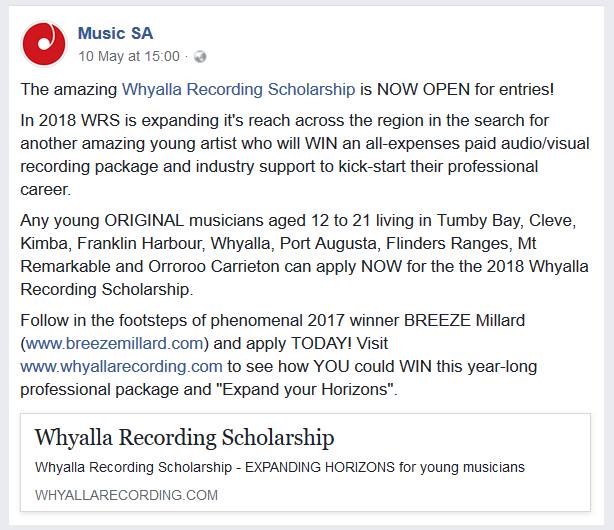Click the link preview description about EXPANDING HORIZONS

point(280,467)
